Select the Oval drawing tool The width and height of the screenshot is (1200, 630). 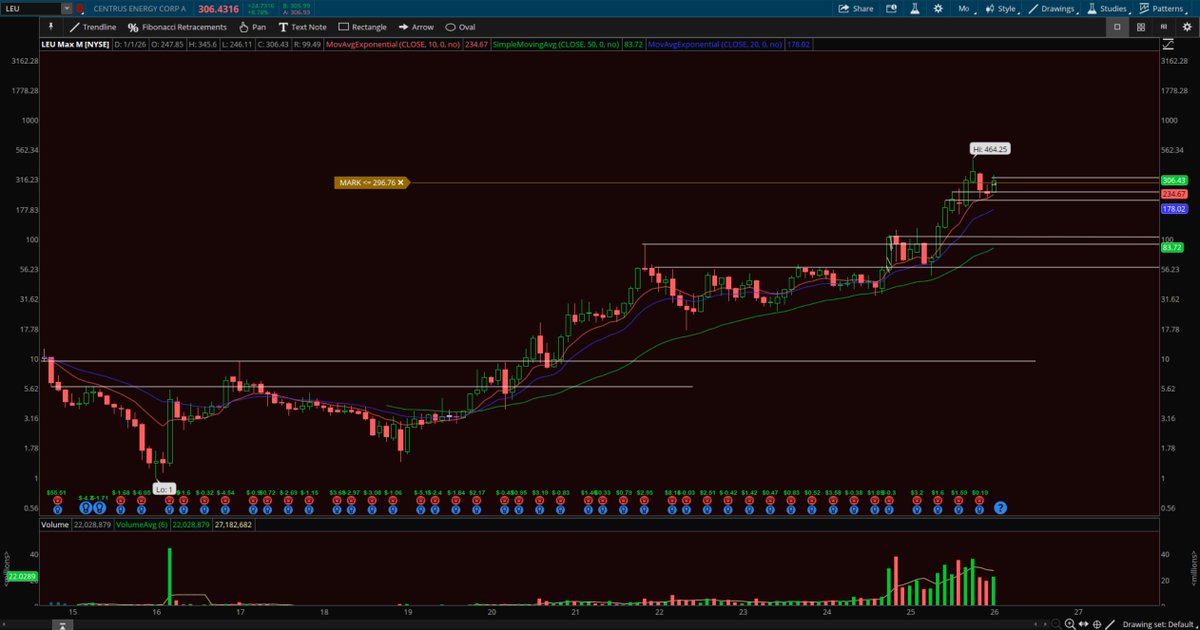(x=460, y=27)
